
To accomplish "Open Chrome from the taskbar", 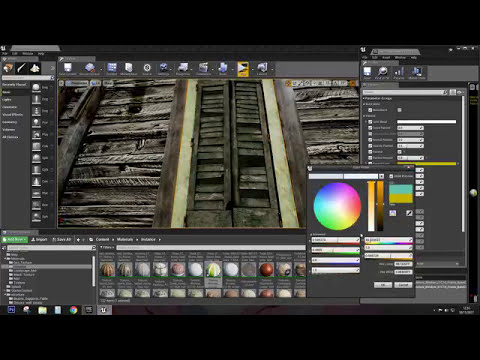I will [73, 310].
